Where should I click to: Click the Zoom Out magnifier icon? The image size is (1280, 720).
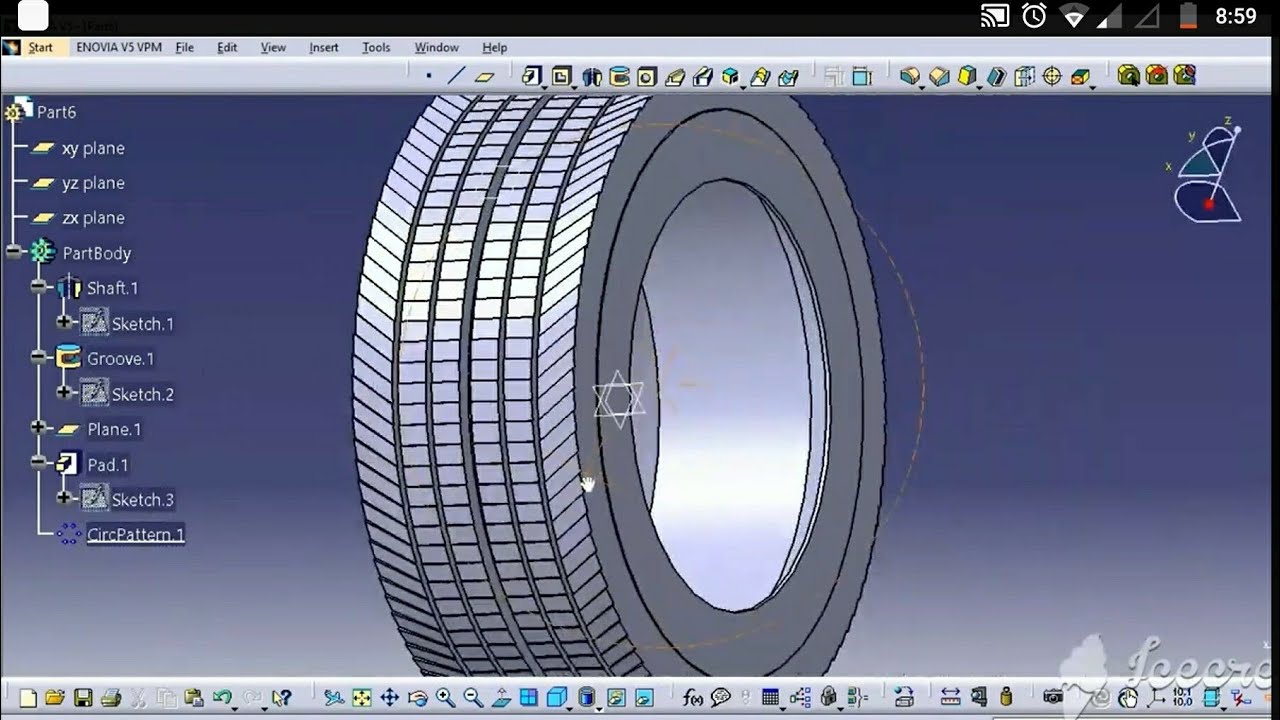pos(473,698)
